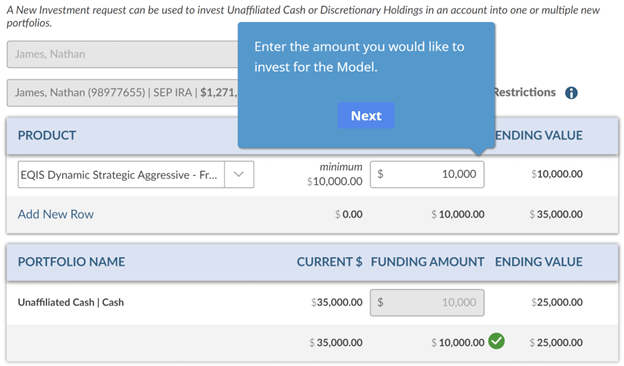
Task: Click the James, Nathan client name field
Action: (123, 54)
